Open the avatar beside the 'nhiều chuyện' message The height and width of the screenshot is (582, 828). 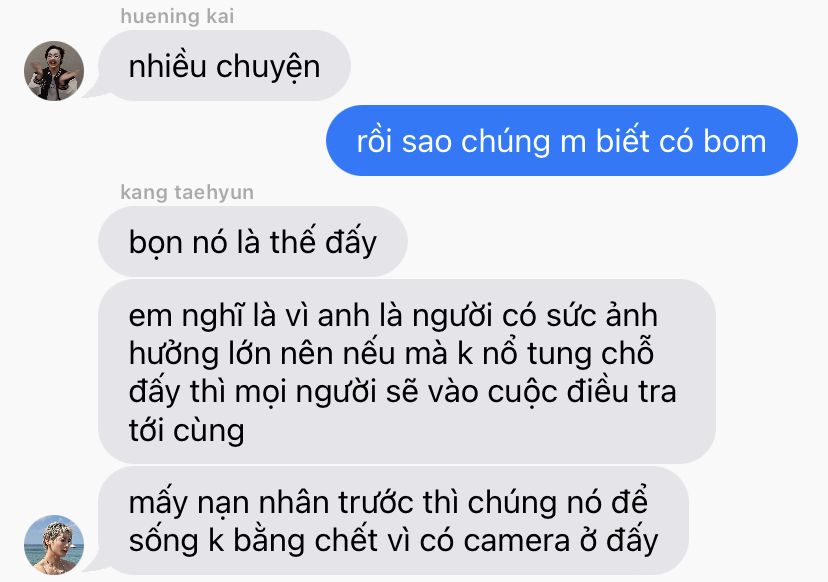pos(54,71)
